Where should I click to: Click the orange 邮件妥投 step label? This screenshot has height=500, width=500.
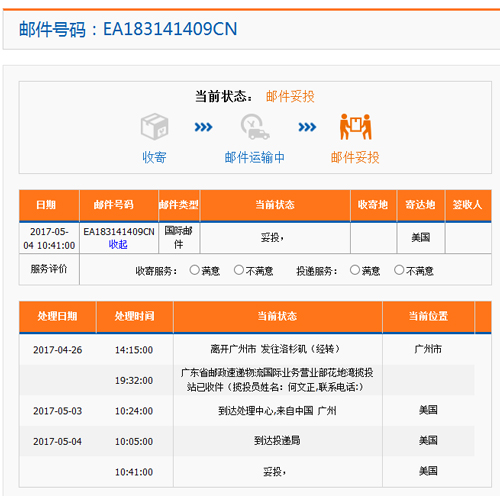click(355, 157)
